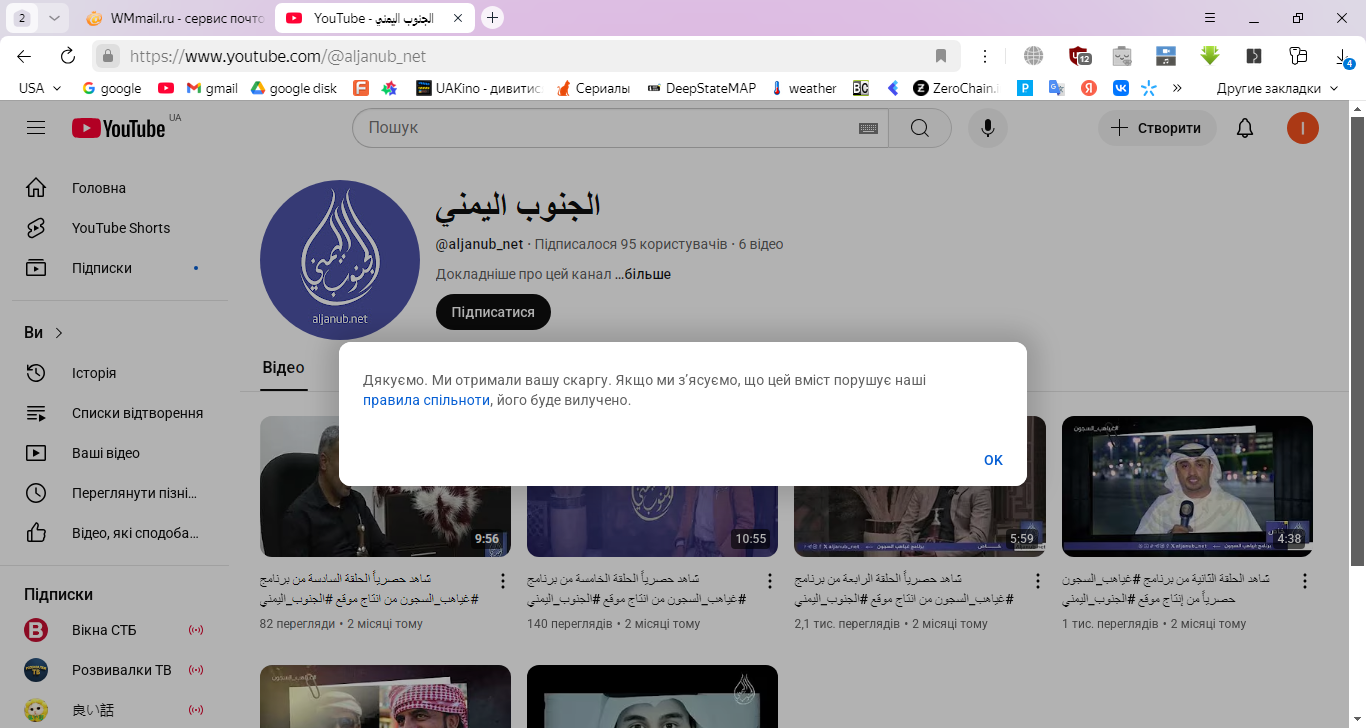
Task: Open the on-screen keyboard in search box
Action: point(867,128)
